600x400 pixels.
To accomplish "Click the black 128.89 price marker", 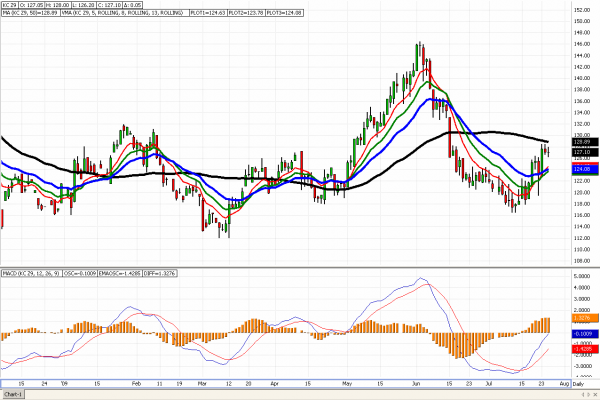I will (585, 143).
